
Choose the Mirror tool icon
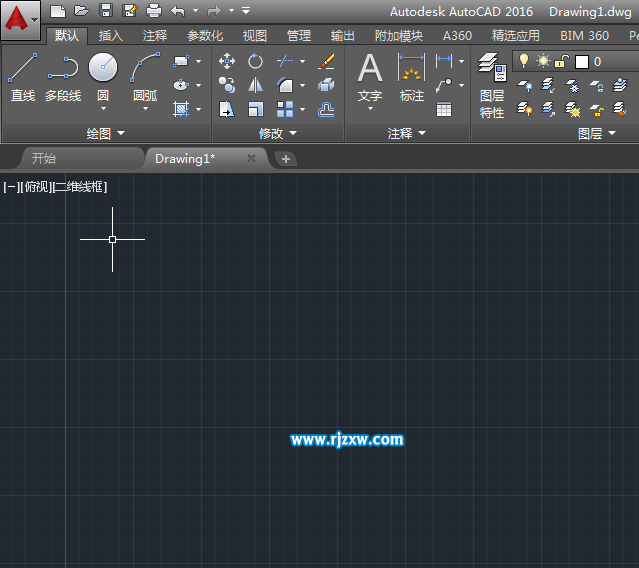pos(255,86)
